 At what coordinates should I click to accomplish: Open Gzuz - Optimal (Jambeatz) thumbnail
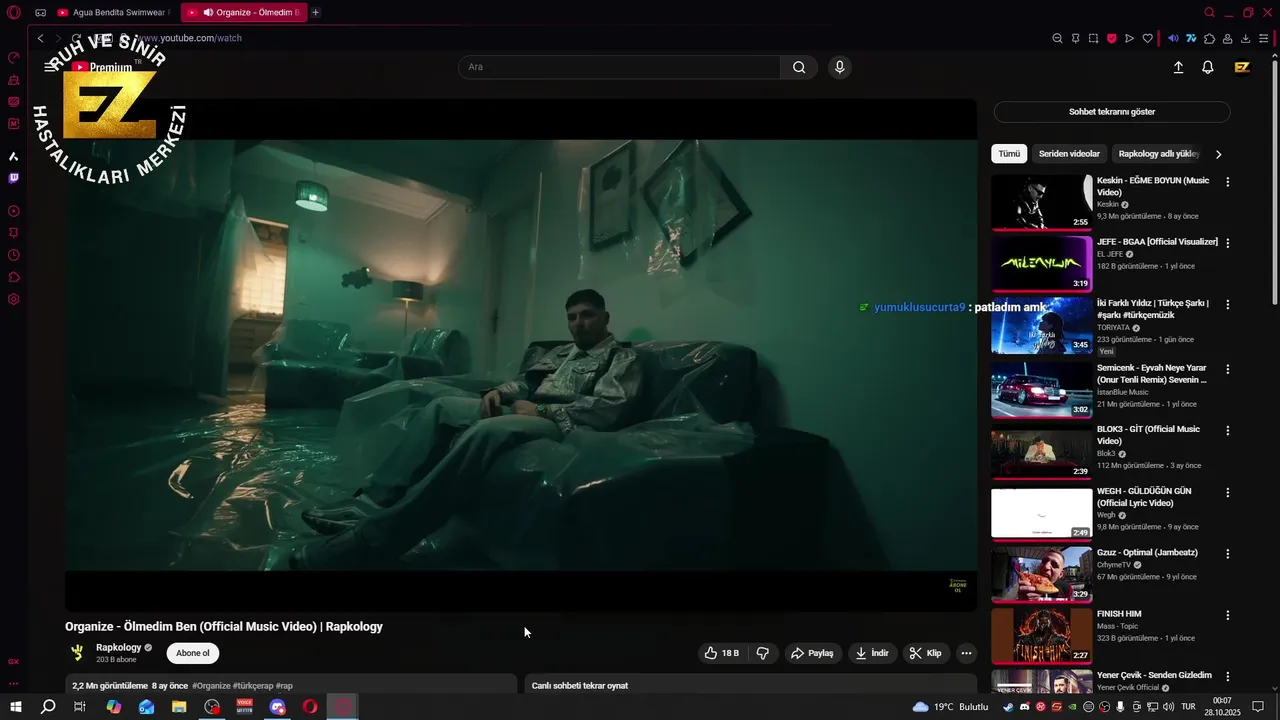pyautogui.click(x=1042, y=574)
